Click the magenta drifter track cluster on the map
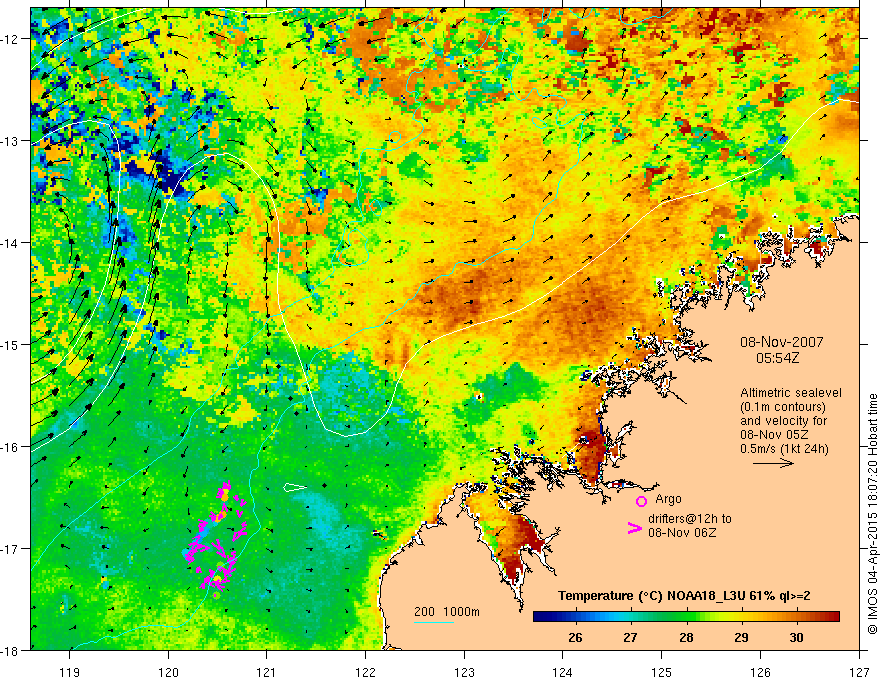880x680 pixels. click(x=216, y=540)
